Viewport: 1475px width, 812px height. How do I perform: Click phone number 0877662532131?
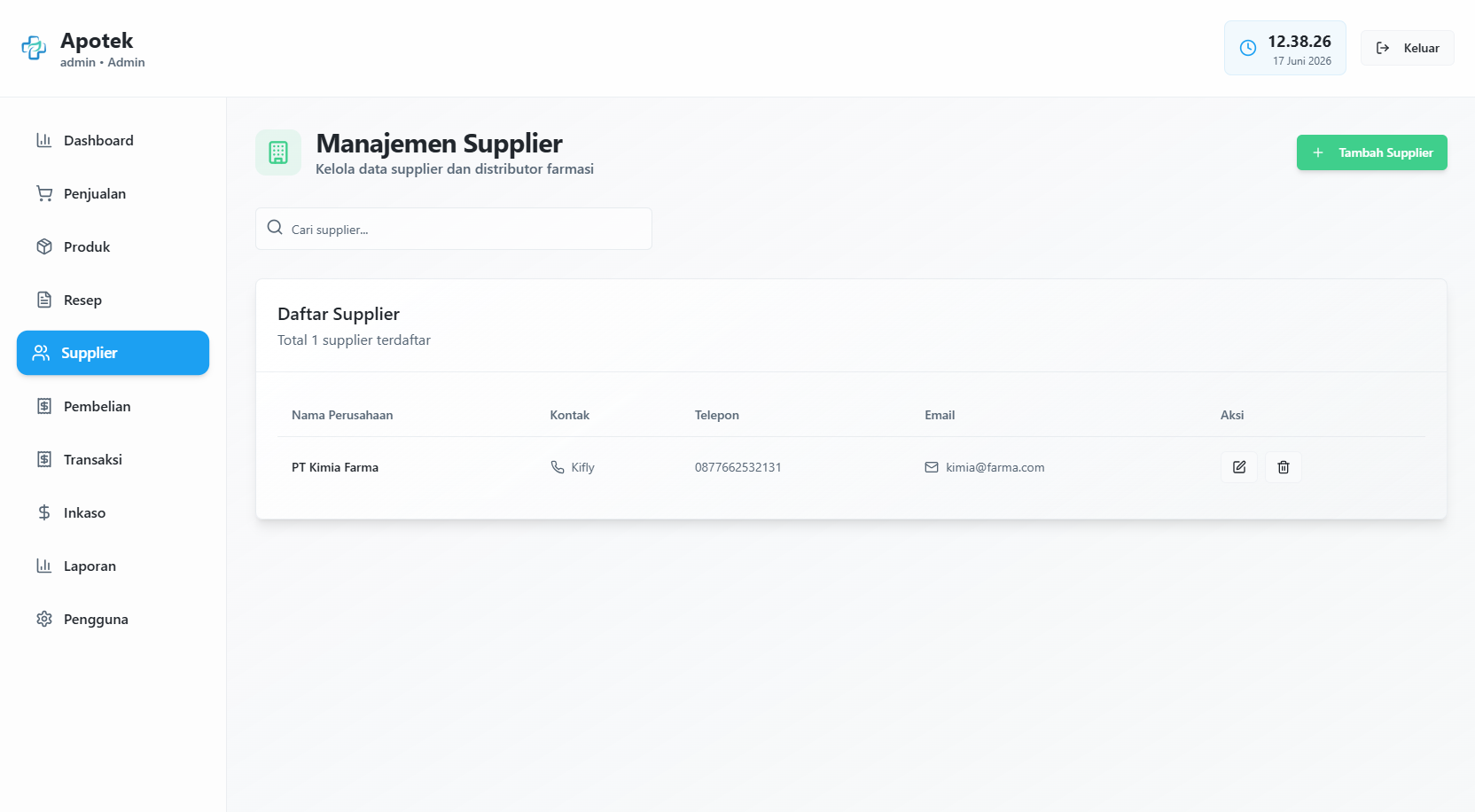point(737,467)
